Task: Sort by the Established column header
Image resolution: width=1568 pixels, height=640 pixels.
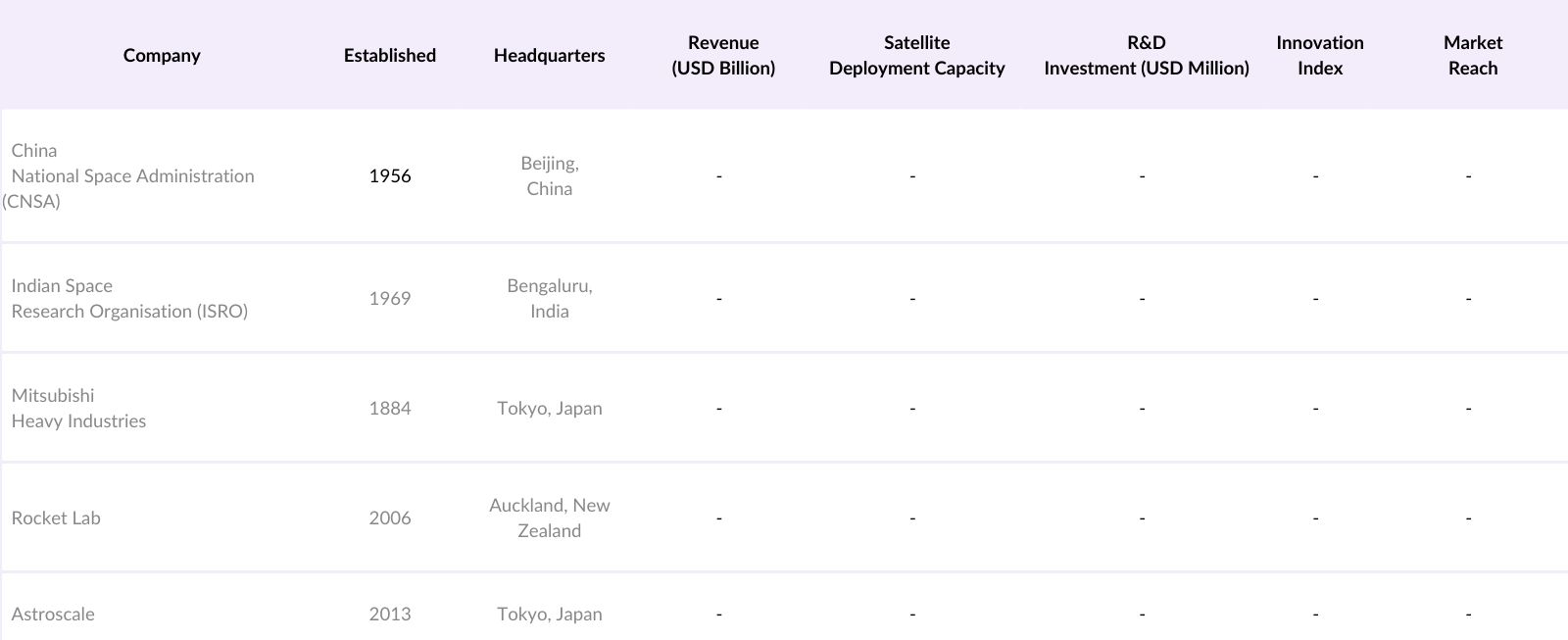Action: (x=389, y=56)
